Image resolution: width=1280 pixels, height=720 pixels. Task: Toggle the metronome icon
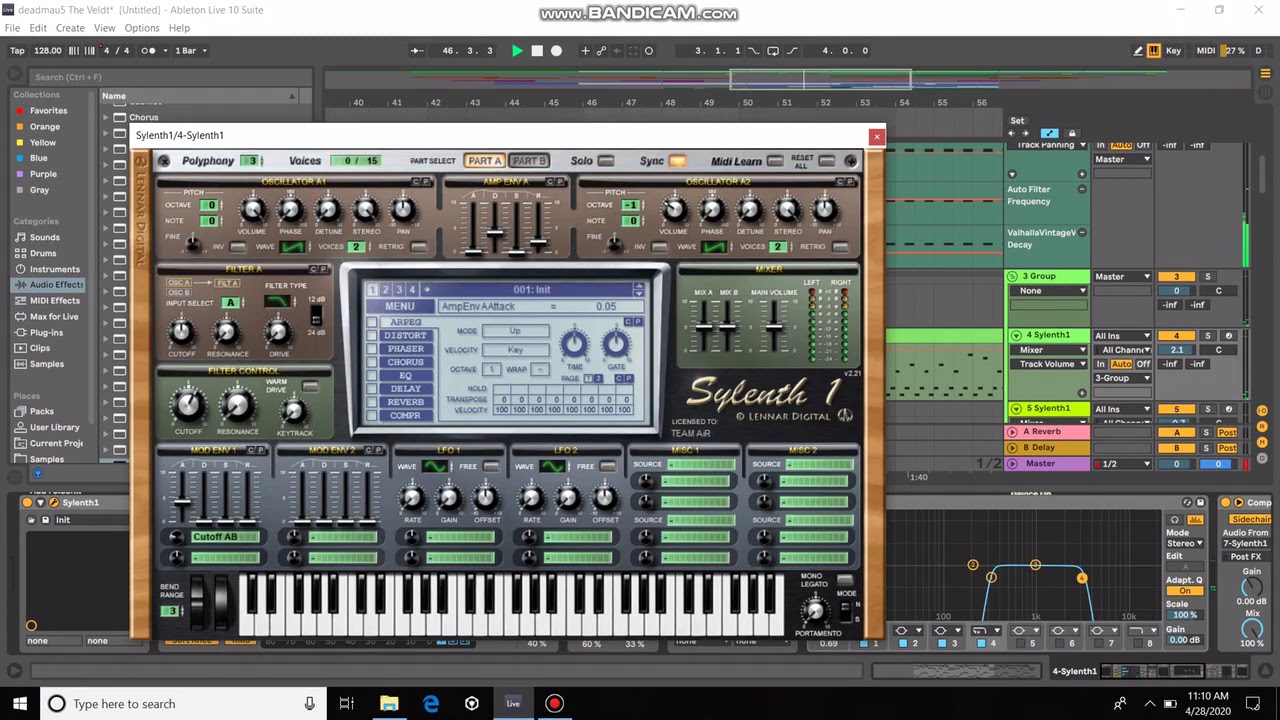coord(148,51)
